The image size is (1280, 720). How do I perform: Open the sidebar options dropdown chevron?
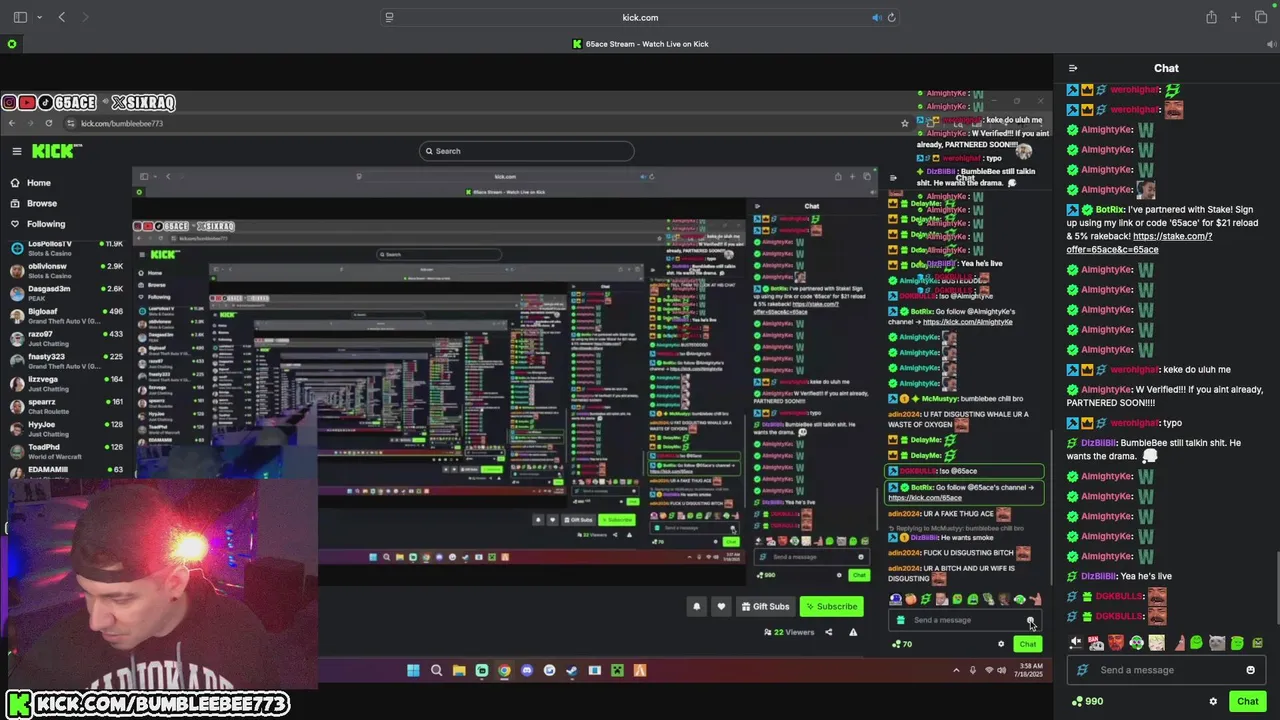coord(39,17)
